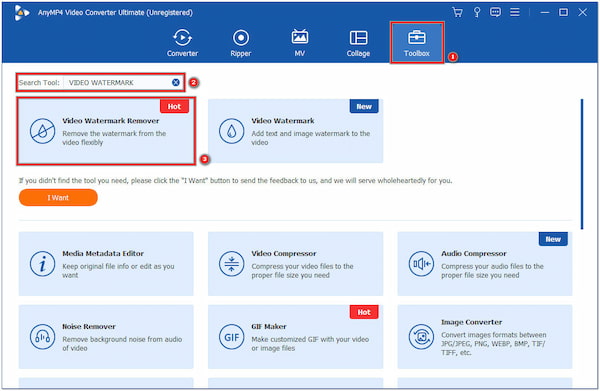This screenshot has width=600, height=391.
Task: Open the Image Converter icon
Action: pos(421,337)
